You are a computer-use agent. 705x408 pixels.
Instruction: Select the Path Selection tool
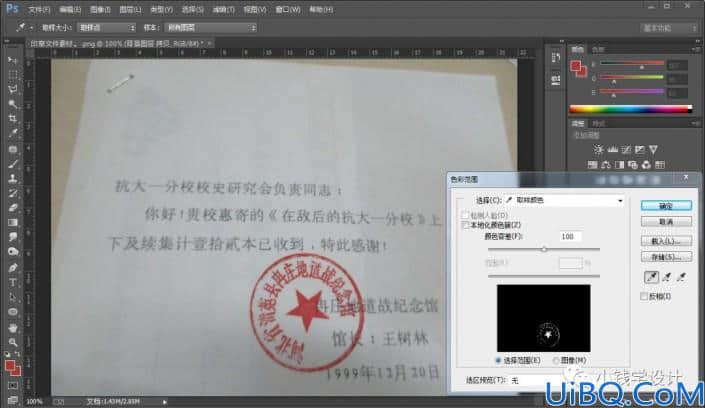(x=13, y=297)
